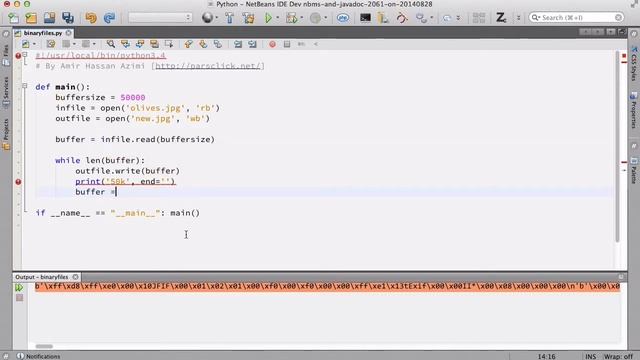The image size is (640, 360).
Task: Open the project configuration combo box
Action: point(160,18)
